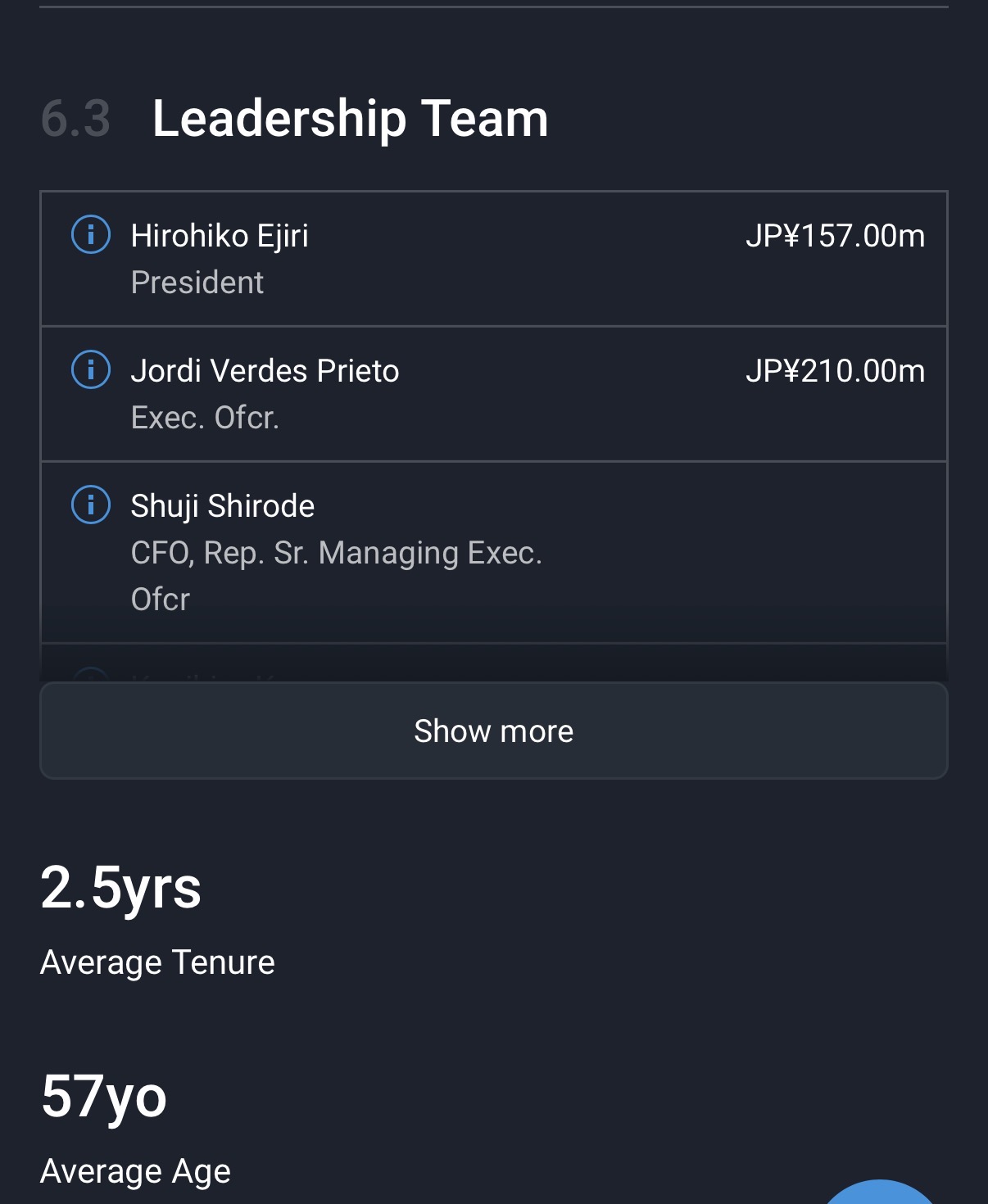Click the 2.5yrs tenure figure
This screenshot has width=988, height=1204.
pos(120,888)
